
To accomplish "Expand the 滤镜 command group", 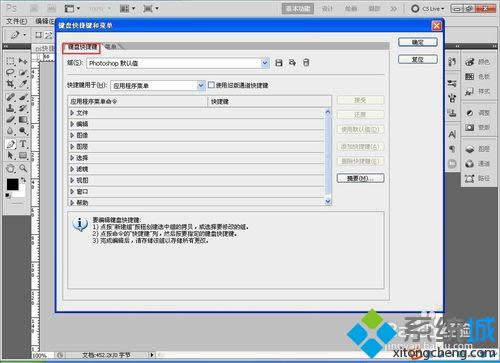I will [x=72, y=169].
